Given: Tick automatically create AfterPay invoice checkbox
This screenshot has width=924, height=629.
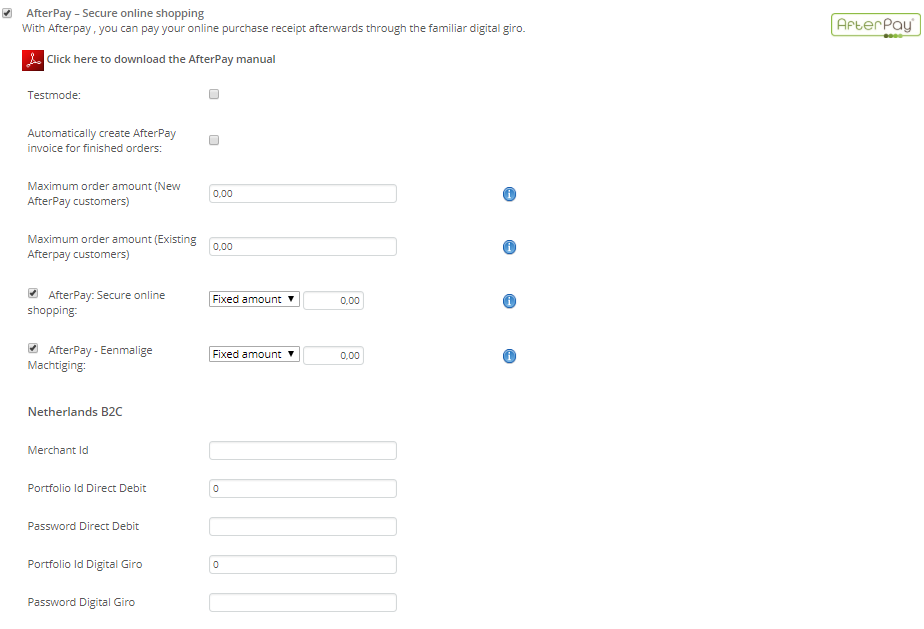Looking at the screenshot, I should coord(214,140).
